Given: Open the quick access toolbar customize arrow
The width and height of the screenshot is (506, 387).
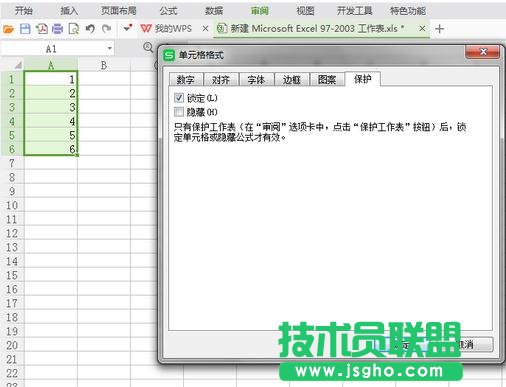Looking at the screenshot, I should pos(127,28).
